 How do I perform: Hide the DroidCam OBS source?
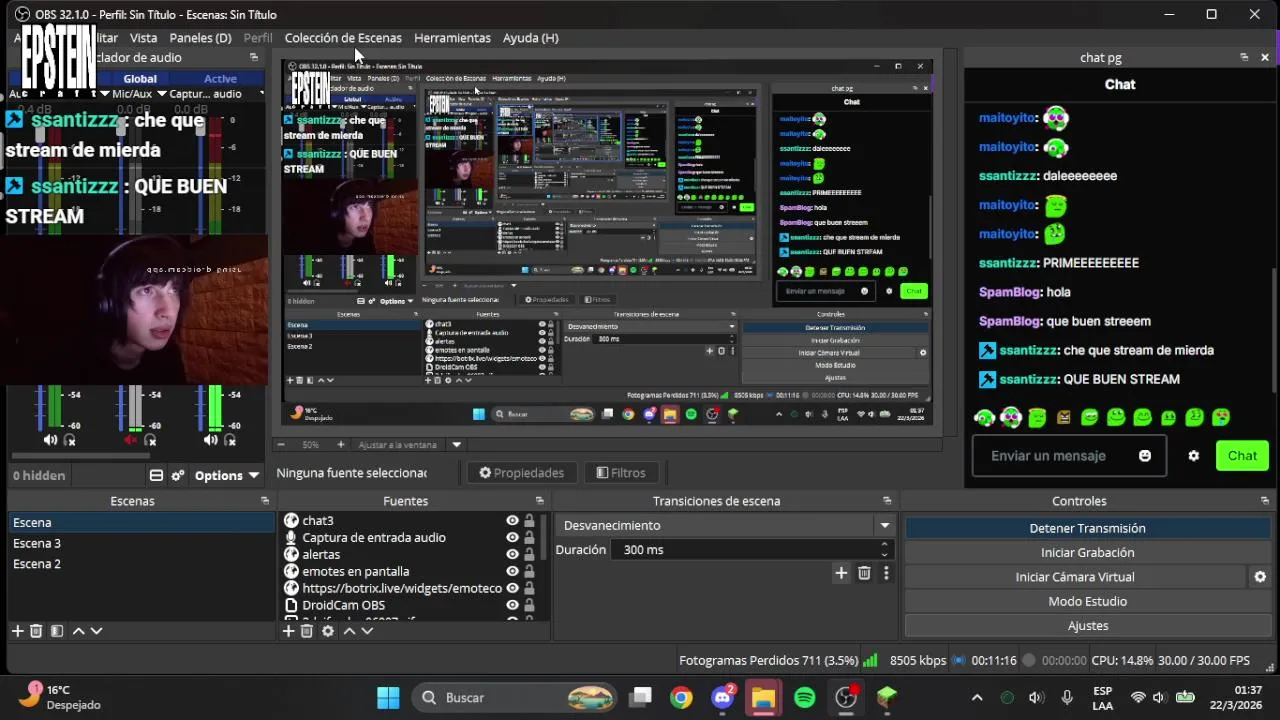coord(512,606)
